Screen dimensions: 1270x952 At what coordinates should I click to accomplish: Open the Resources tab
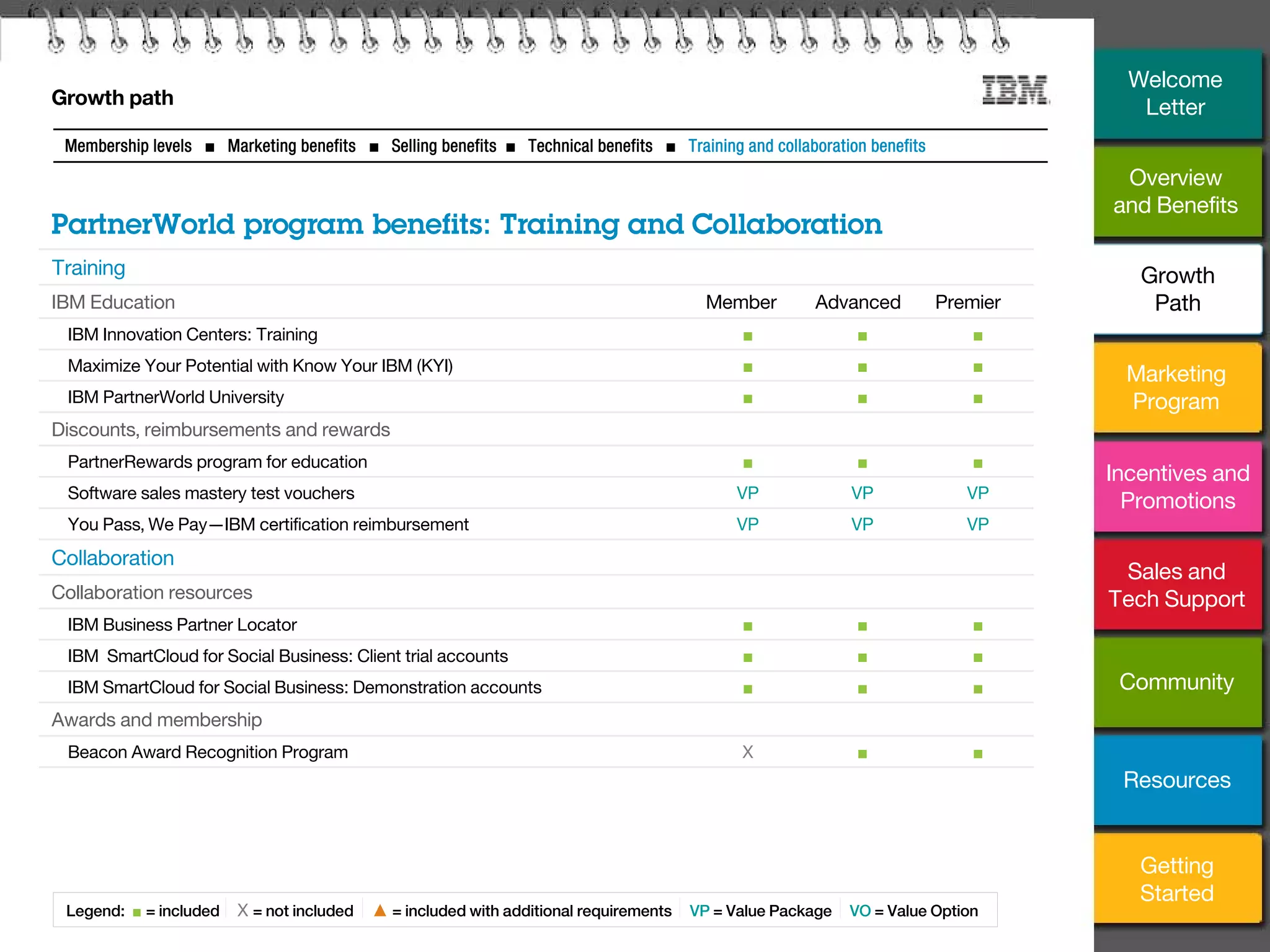point(1177,780)
